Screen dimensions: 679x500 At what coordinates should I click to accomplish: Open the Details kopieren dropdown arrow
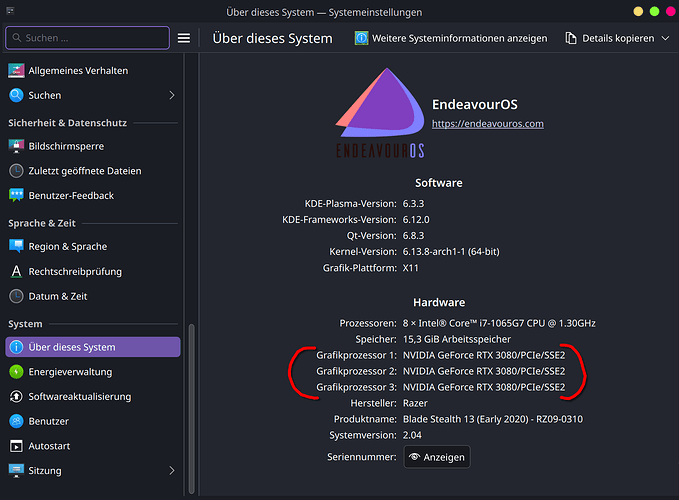coord(665,39)
